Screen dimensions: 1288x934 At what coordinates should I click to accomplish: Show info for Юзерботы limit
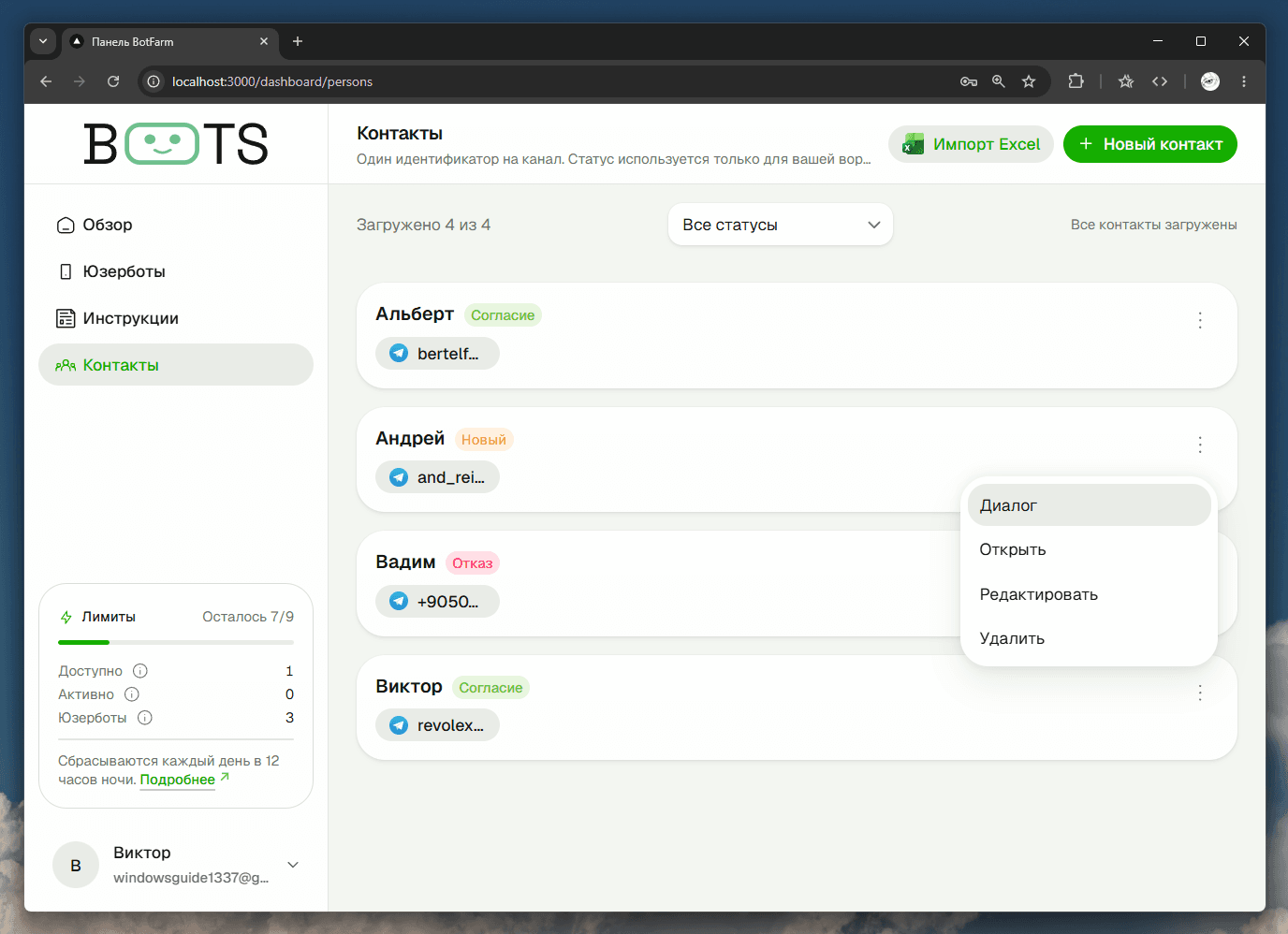[145, 718]
